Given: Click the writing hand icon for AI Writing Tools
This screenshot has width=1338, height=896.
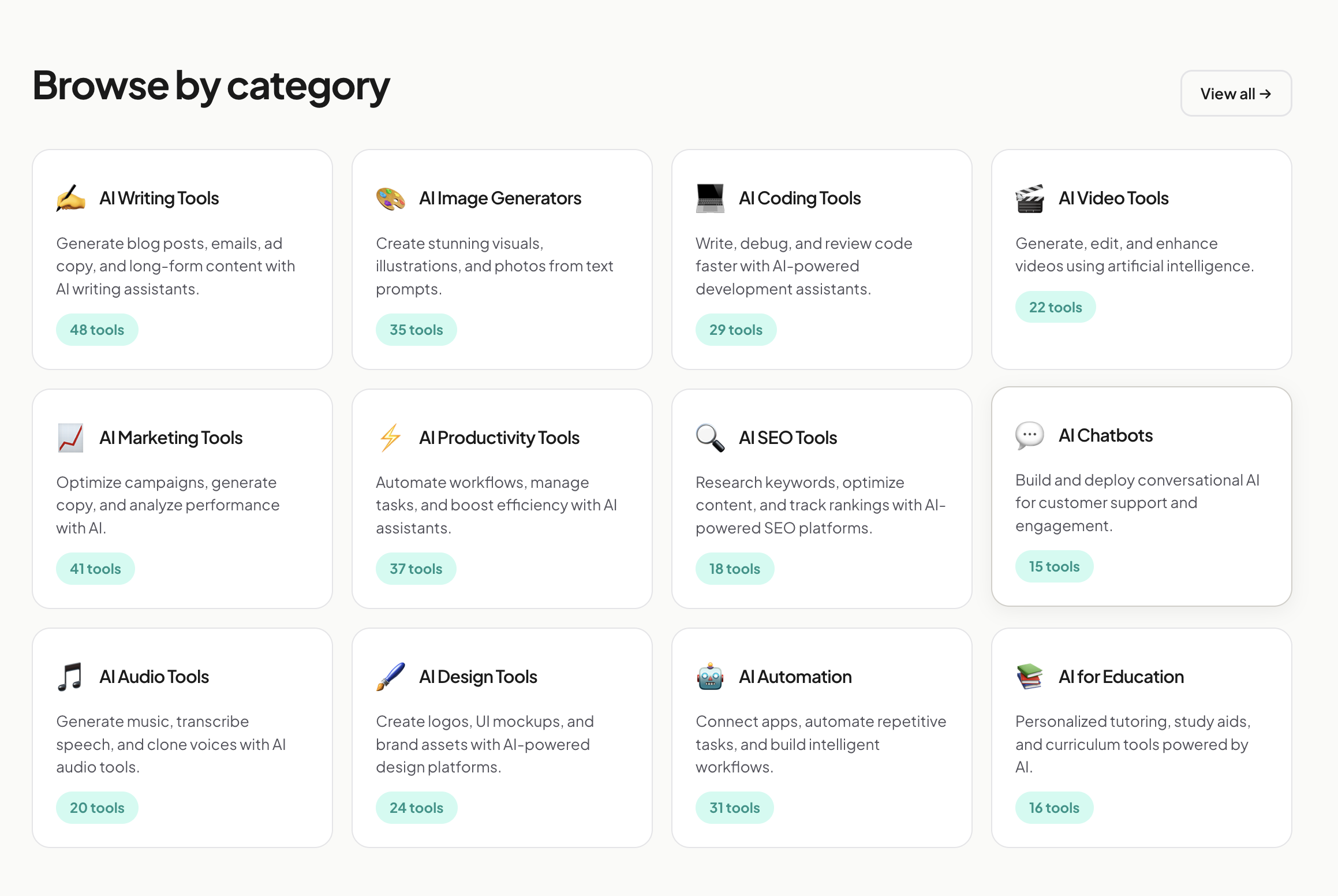Looking at the screenshot, I should [x=72, y=198].
